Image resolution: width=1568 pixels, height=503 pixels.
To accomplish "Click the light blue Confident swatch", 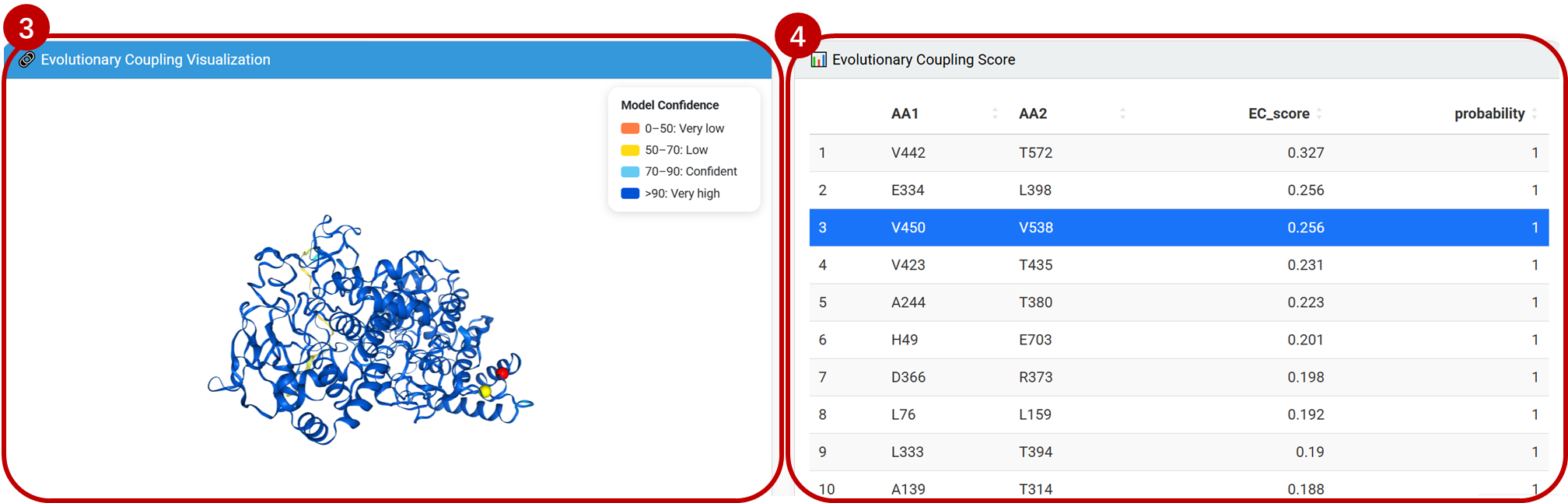I will pos(630,172).
